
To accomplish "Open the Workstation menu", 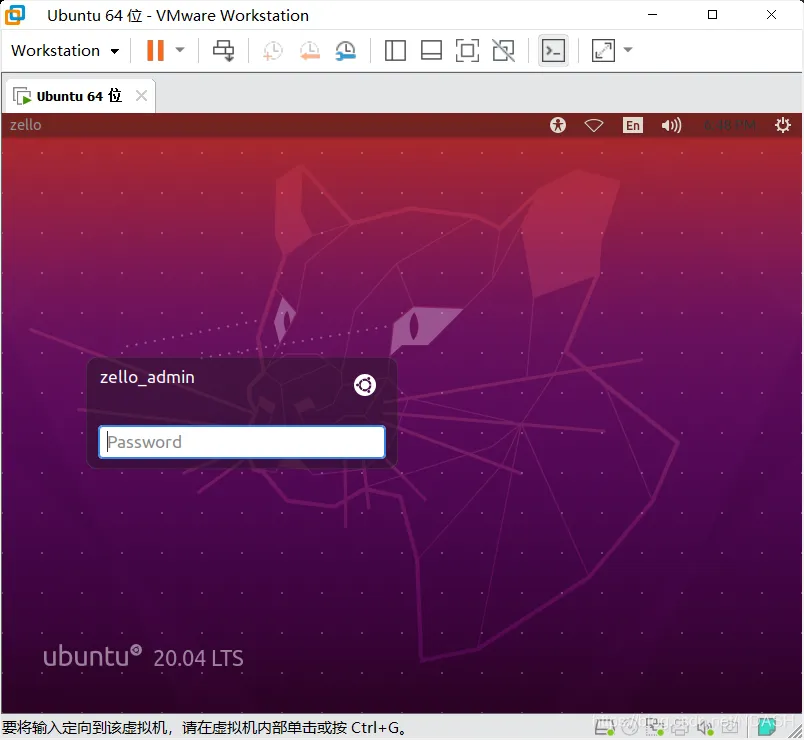I will click(65, 50).
